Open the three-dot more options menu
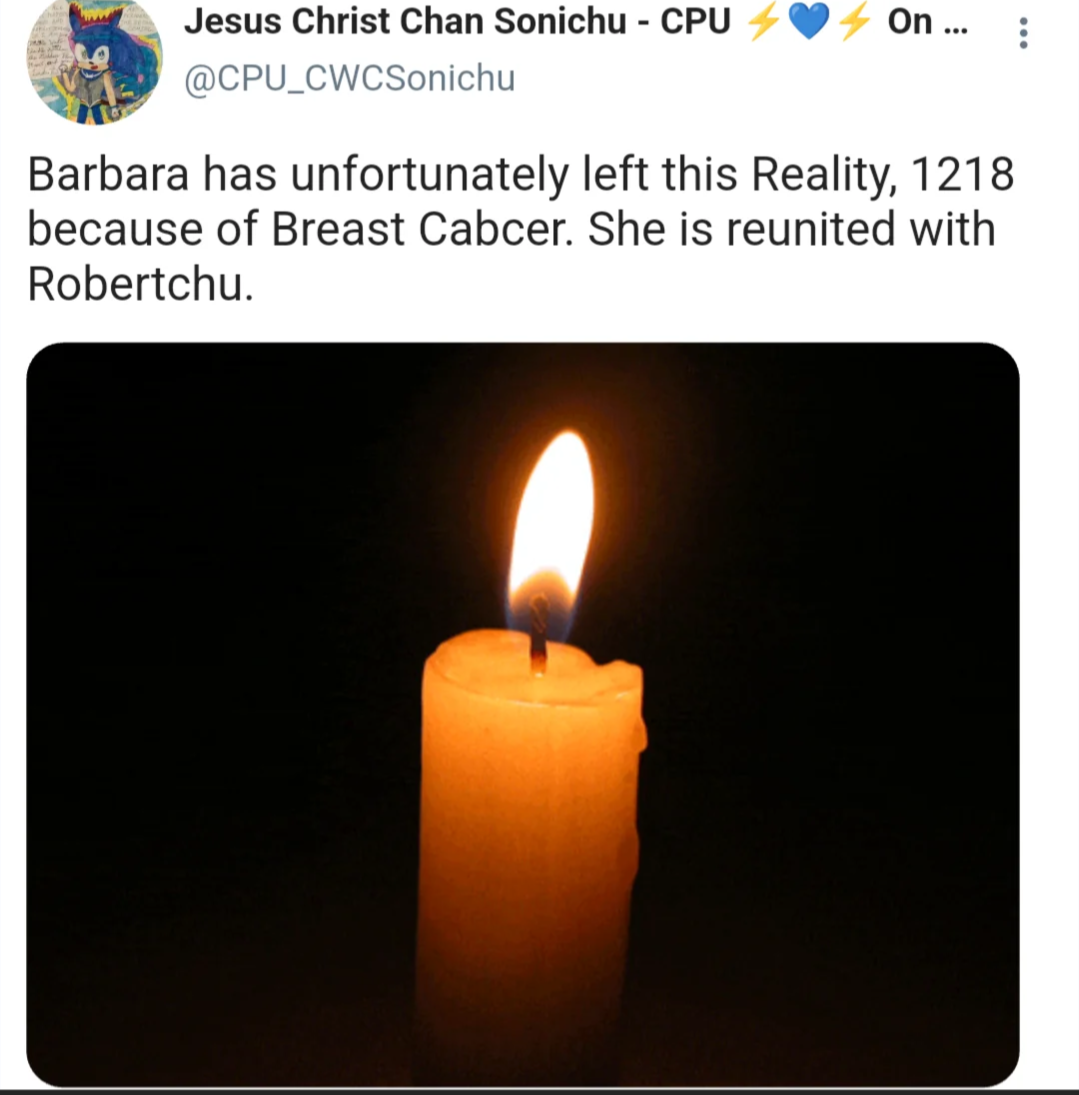 coord(1023,33)
